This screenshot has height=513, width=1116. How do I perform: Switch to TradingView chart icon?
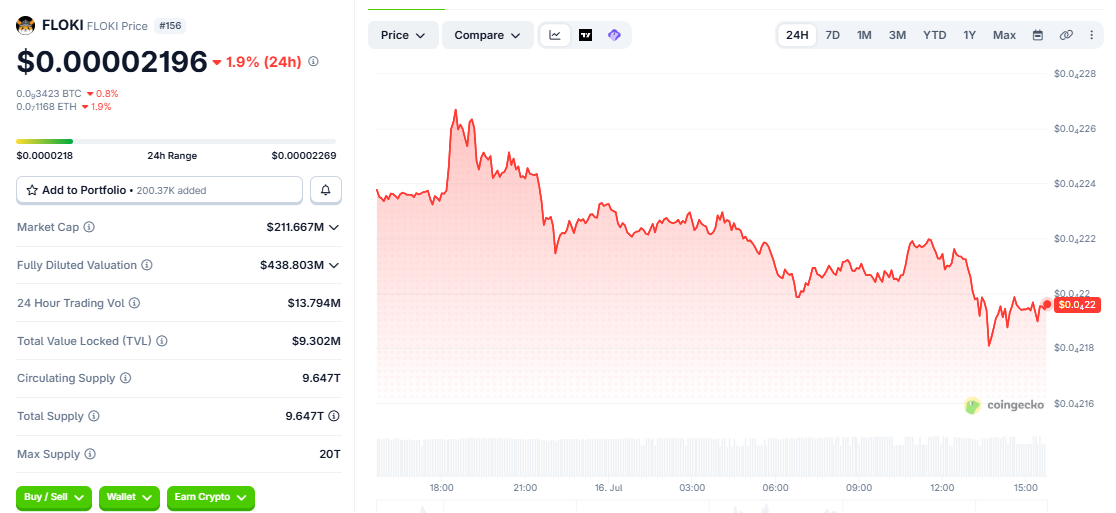pos(585,35)
